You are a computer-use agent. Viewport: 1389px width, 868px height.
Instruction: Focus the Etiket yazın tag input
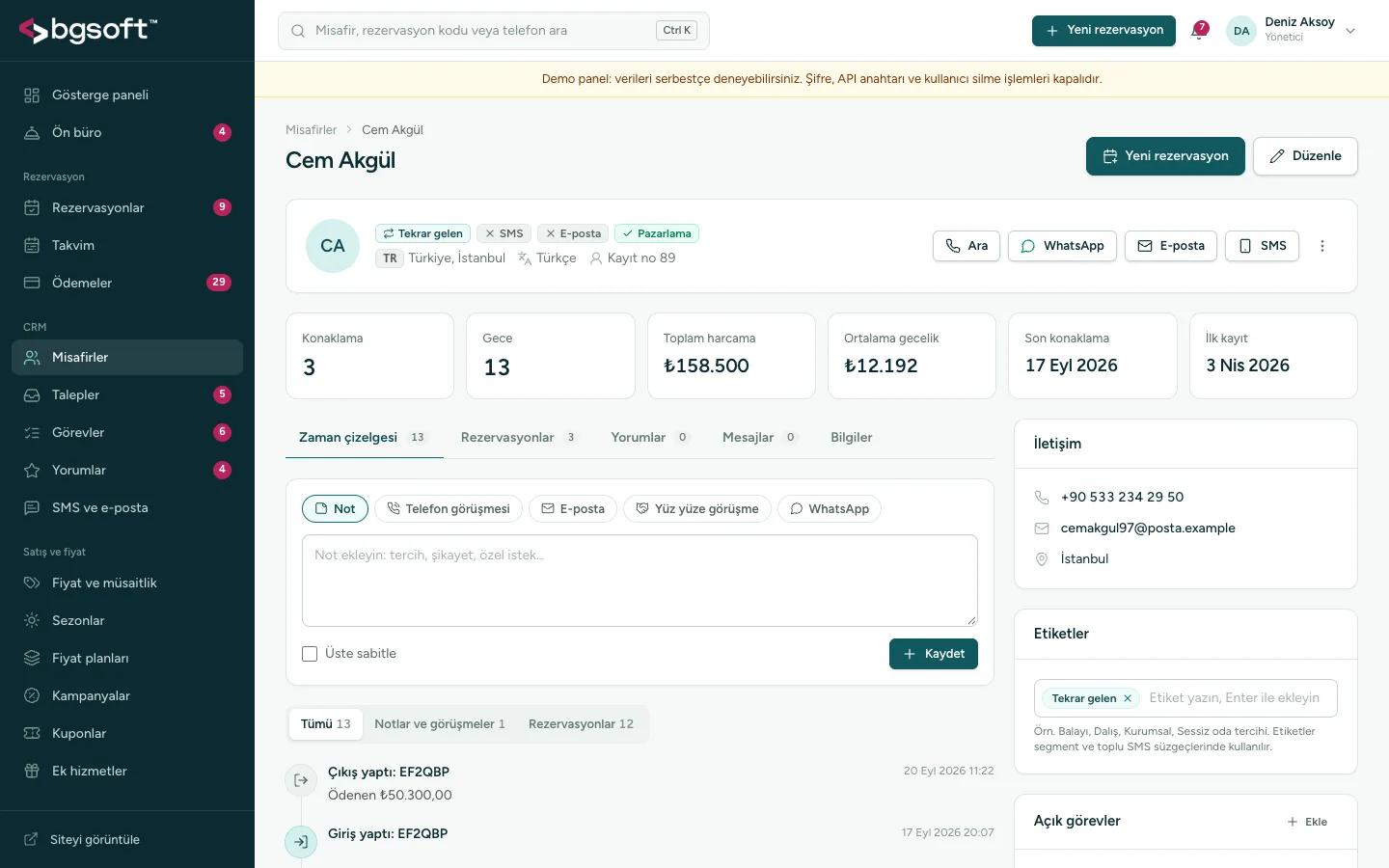(x=1239, y=698)
